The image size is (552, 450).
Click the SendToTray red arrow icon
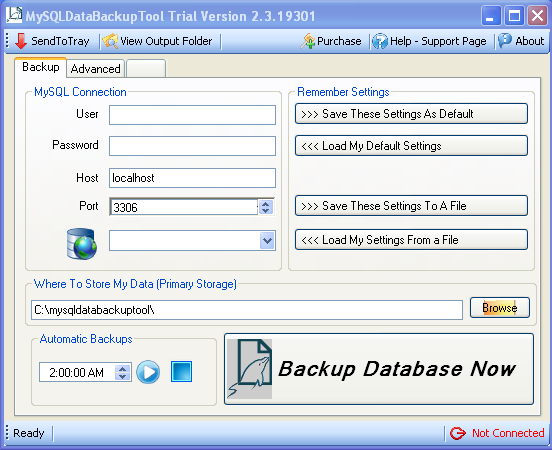[x=21, y=41]
